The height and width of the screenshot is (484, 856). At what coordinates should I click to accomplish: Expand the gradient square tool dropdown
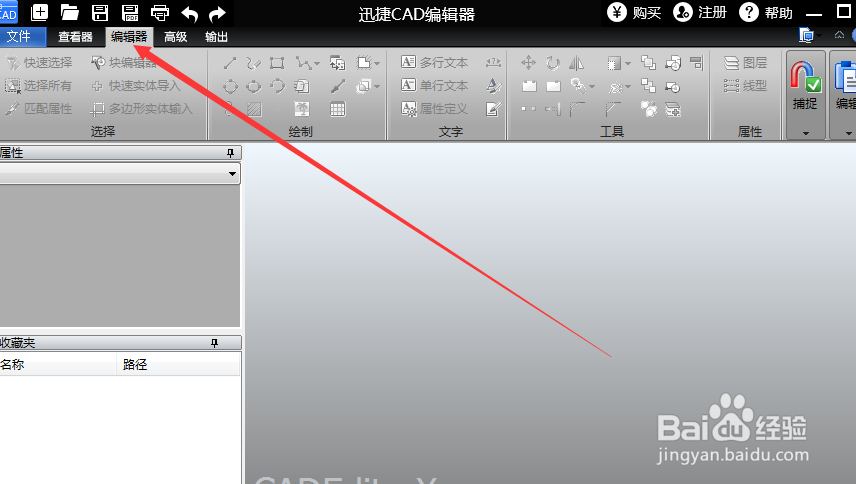pos(628,64)
